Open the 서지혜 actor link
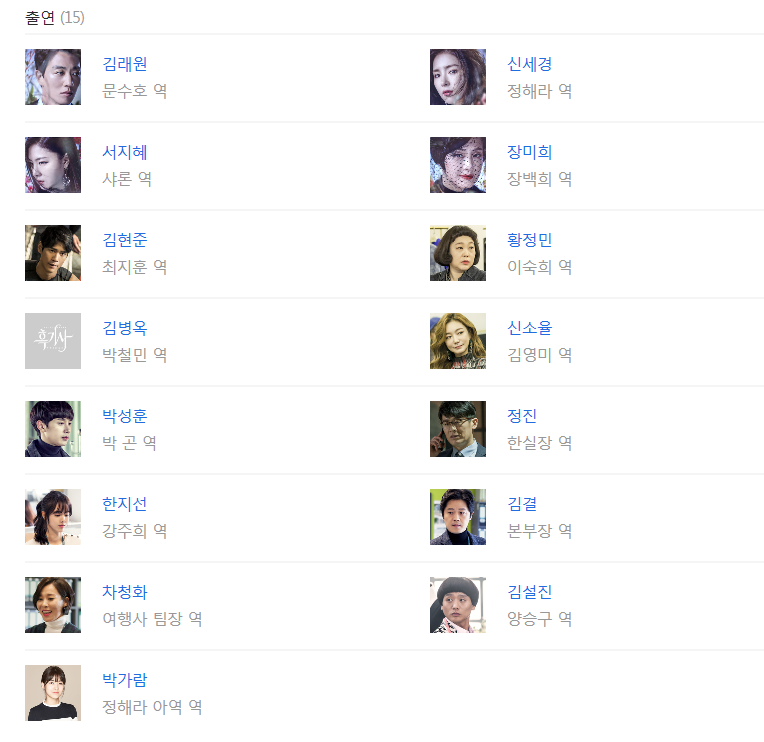This screenshot has height=742, width=764. click(x=125, y=152)
